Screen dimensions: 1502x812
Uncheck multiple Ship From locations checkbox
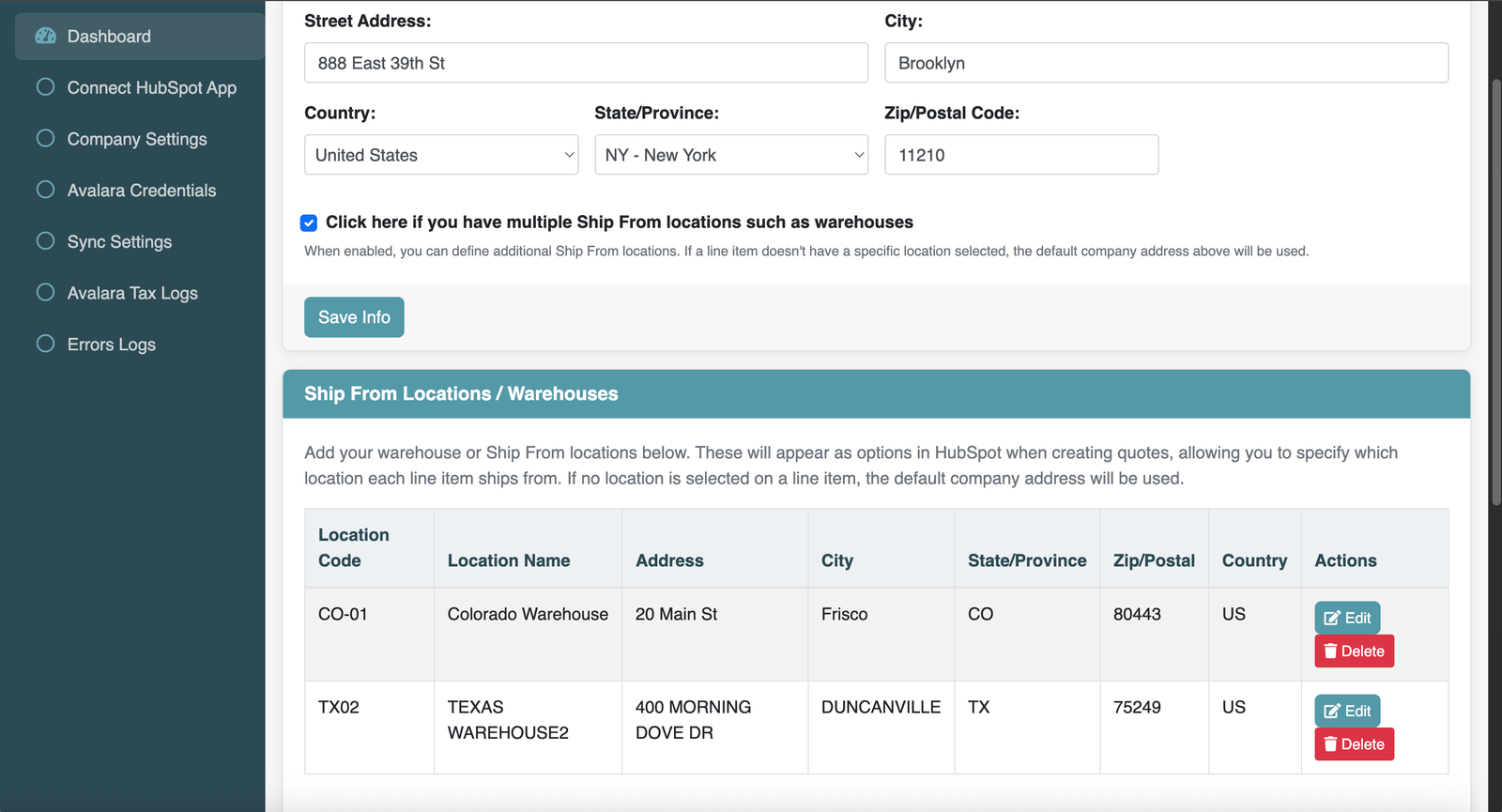coord(309,222)
